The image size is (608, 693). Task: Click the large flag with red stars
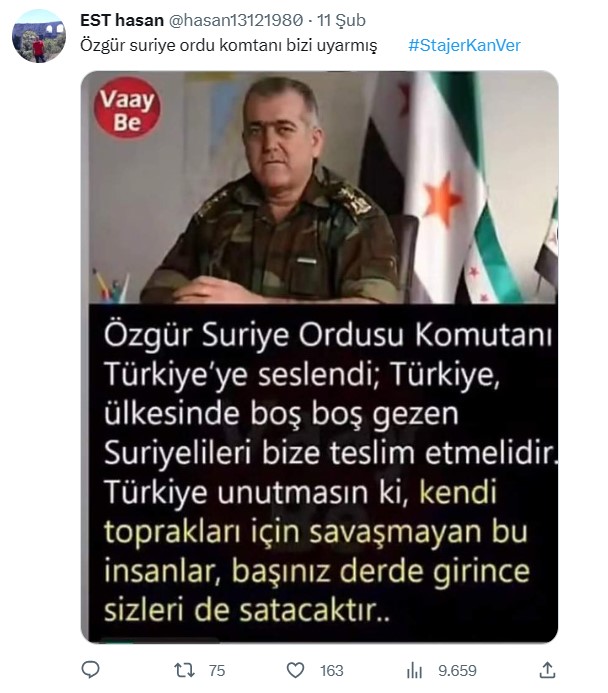coord(446,188)
